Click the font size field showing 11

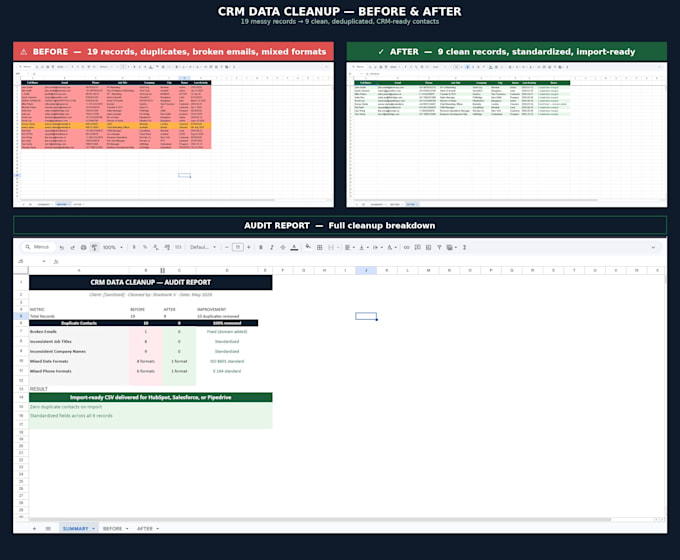coord(238,247)
